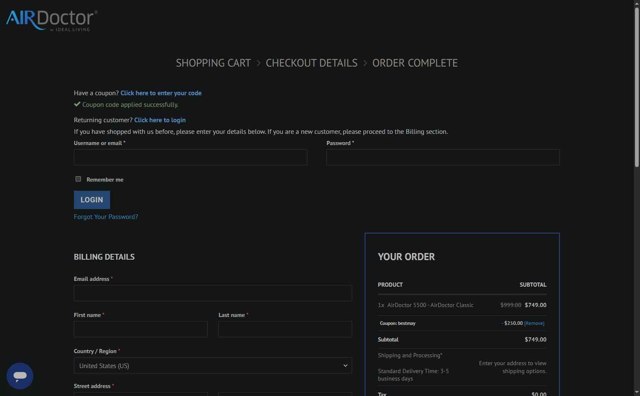This screenshot has width=640, height=396.
Task: Click here to enter your coupon code
Action: tap(161, 93)
